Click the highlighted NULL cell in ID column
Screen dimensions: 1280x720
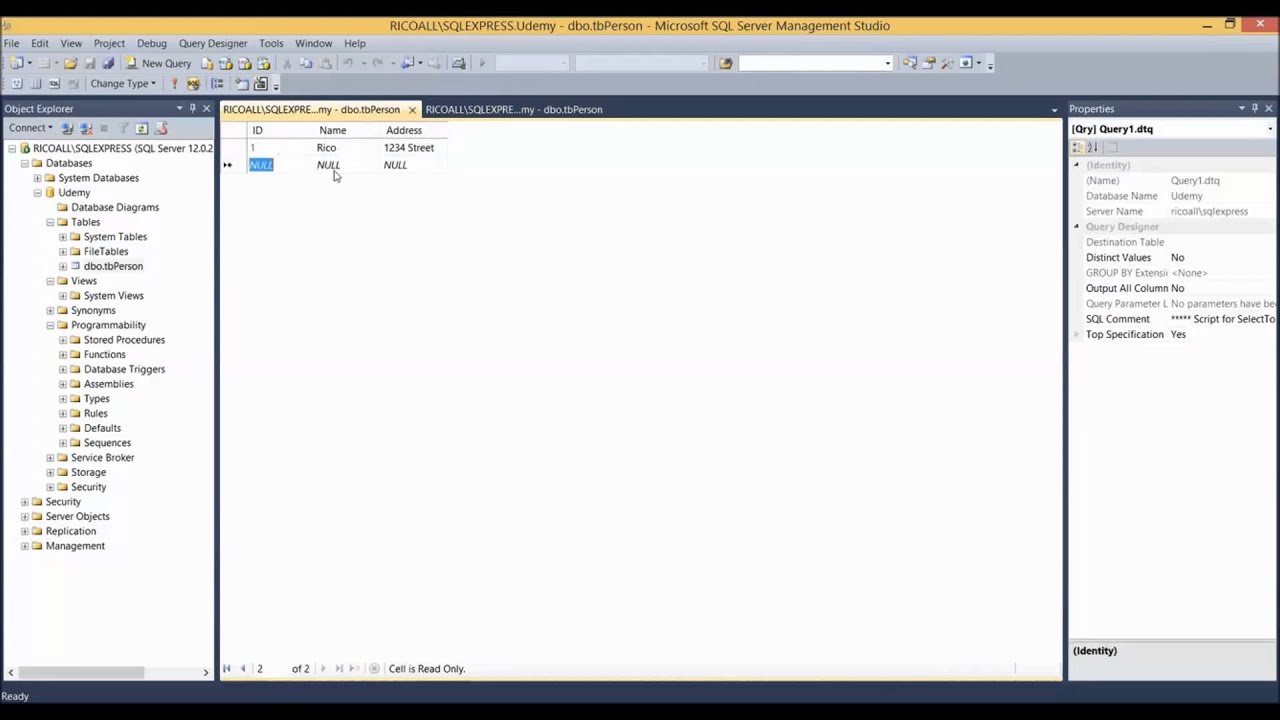tap(261, 165)
